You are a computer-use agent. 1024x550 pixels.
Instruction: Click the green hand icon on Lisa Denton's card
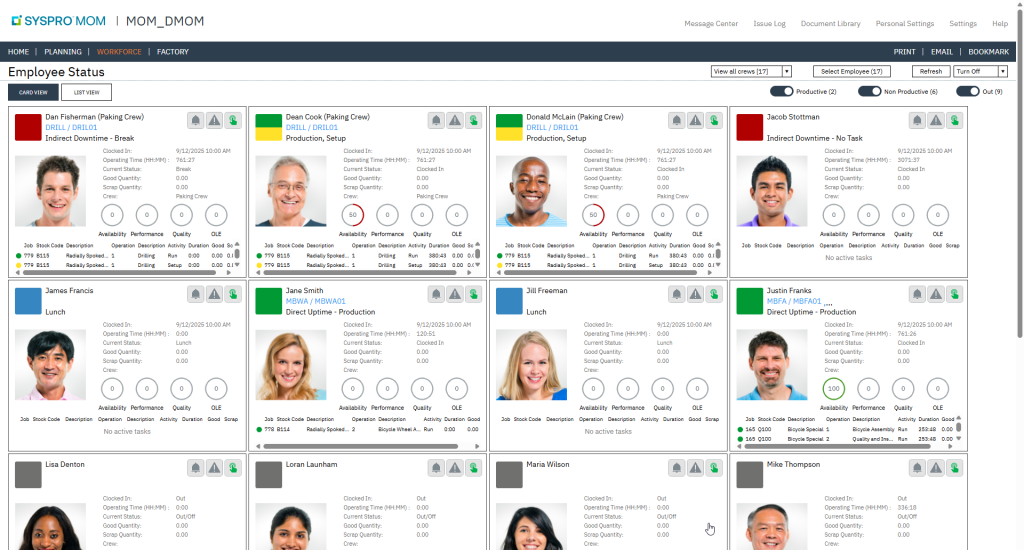[233, 468]
